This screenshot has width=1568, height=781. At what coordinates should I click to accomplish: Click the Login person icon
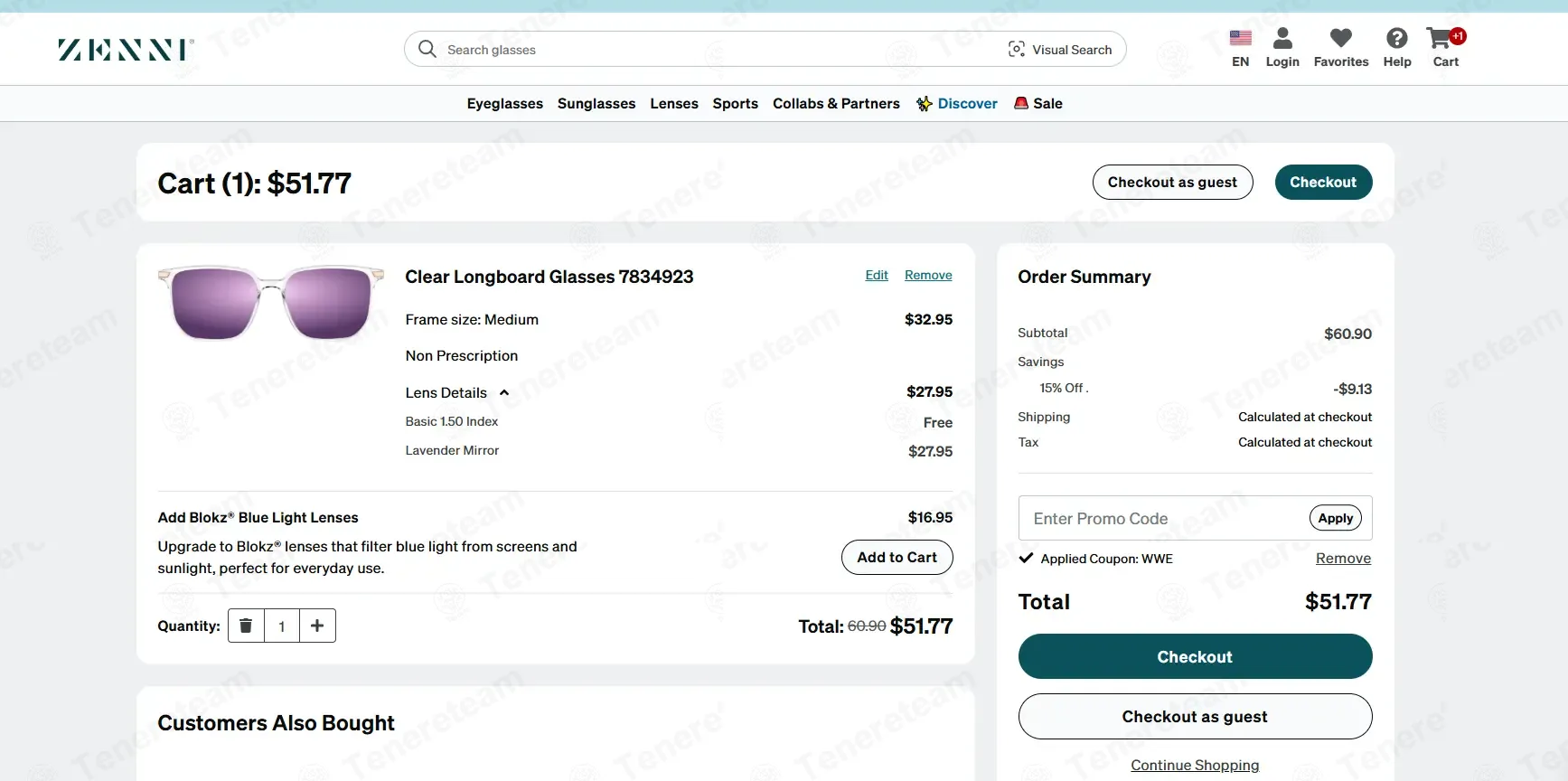(x=1282, y=38)
